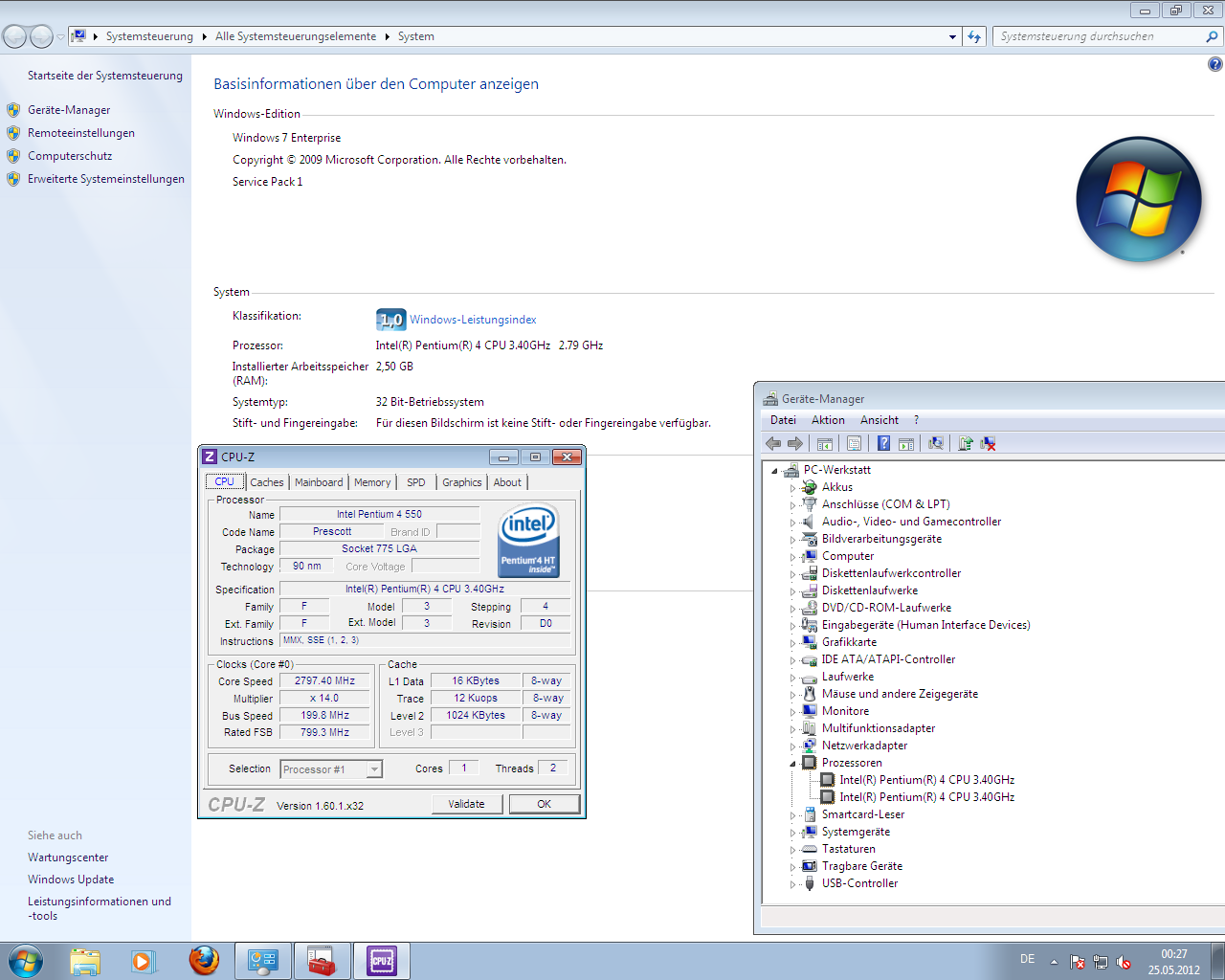This screenshot has height=980, width=1225.
Task: Click Show desktop strip beside the clock
Action: pyautogui.click(x=1217, y=961)
